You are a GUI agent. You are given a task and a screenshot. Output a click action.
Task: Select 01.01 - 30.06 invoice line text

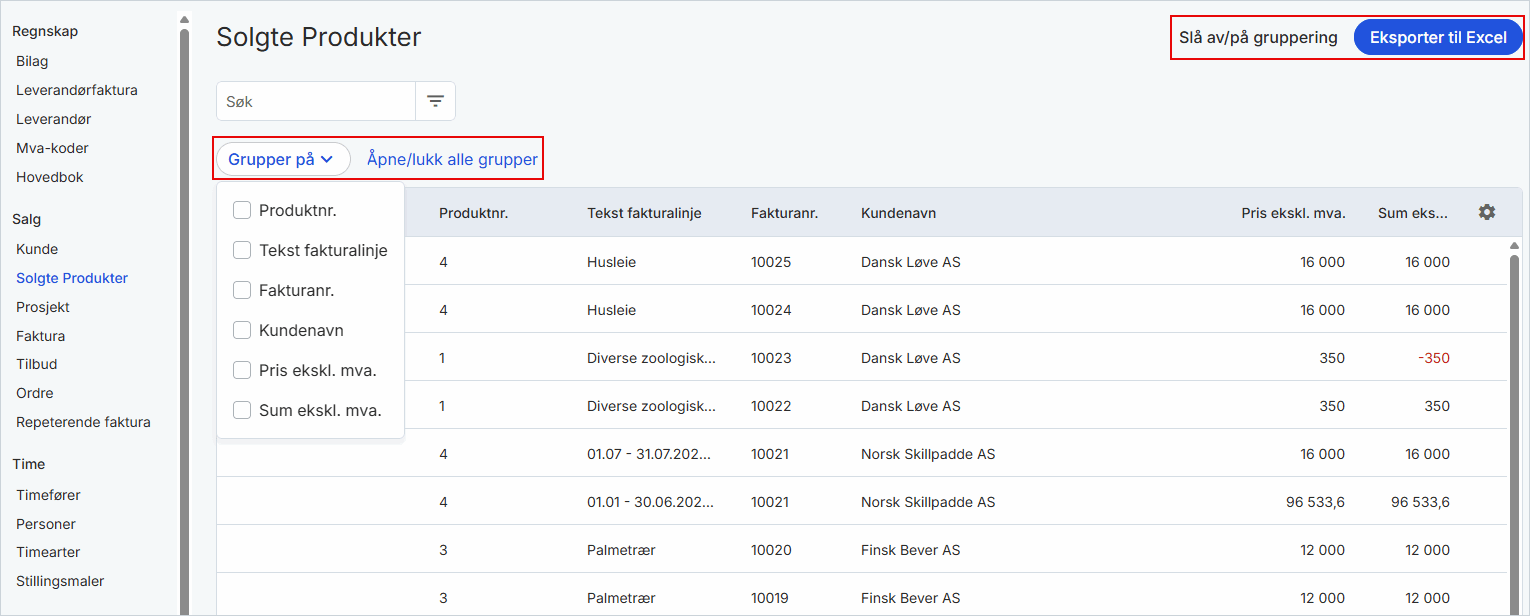click(651, 502)
